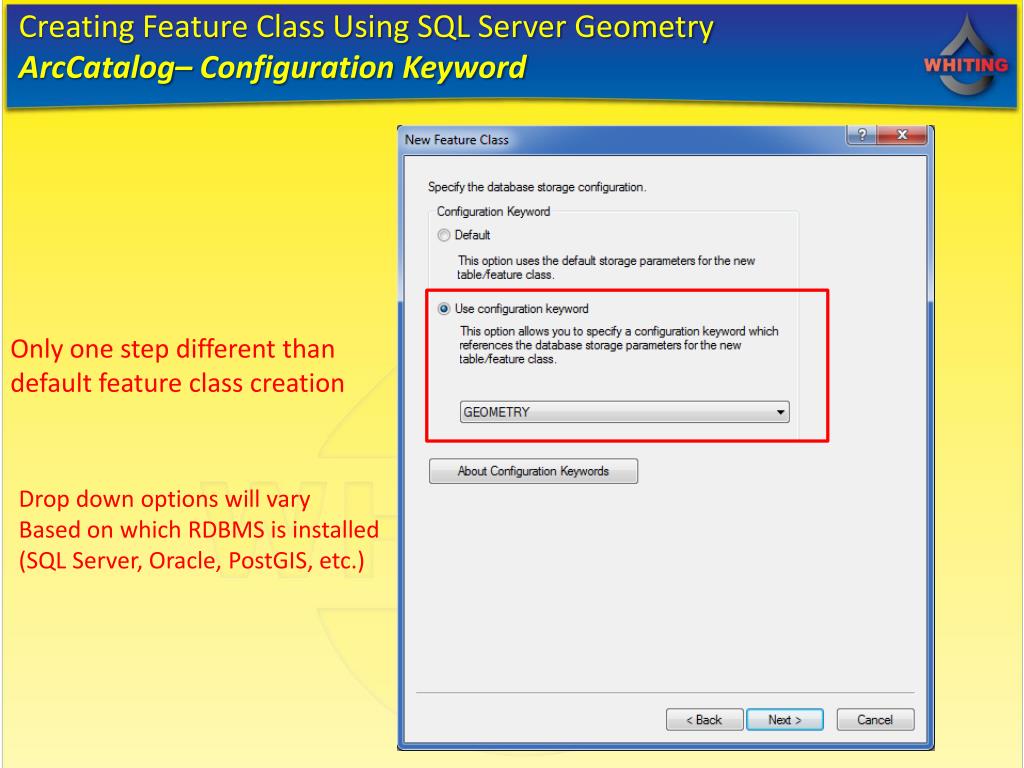
Task: Click the Back button
Action: click(x=704, y=720)
